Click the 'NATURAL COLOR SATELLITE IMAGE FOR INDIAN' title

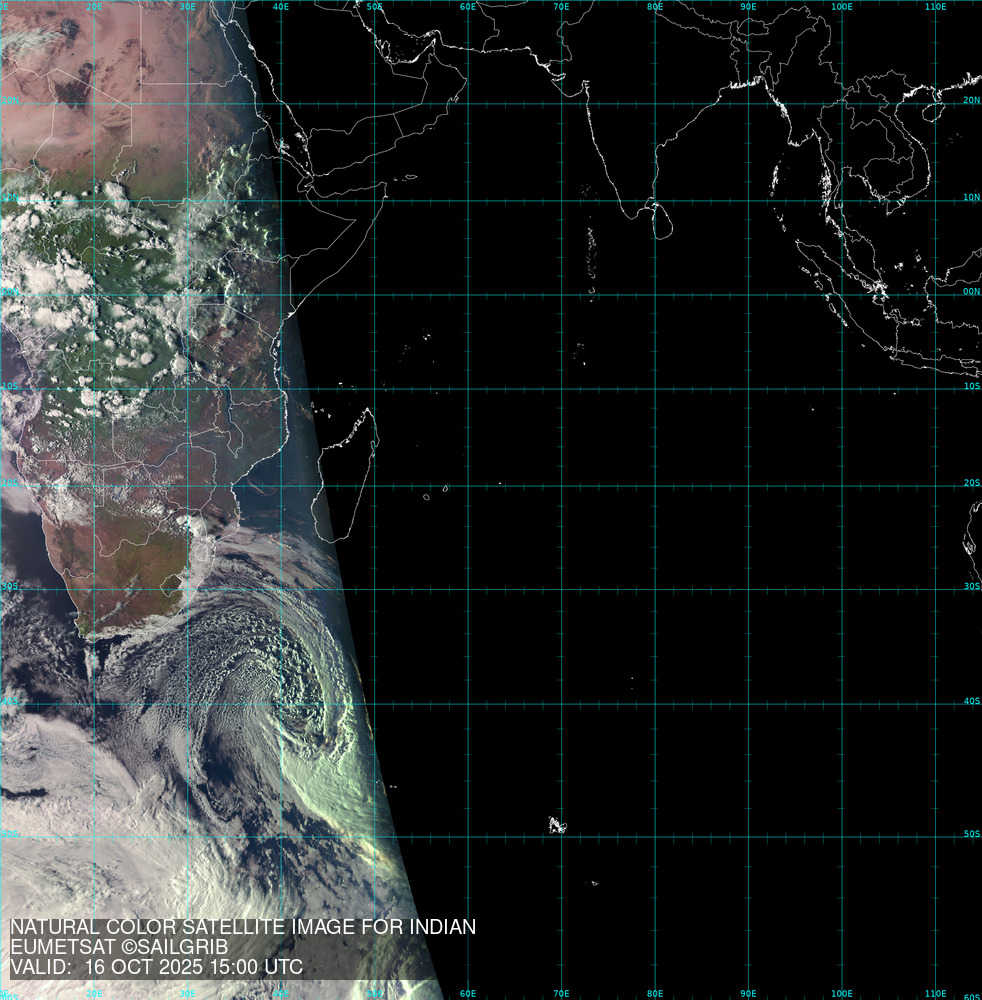tap(243, 927)
